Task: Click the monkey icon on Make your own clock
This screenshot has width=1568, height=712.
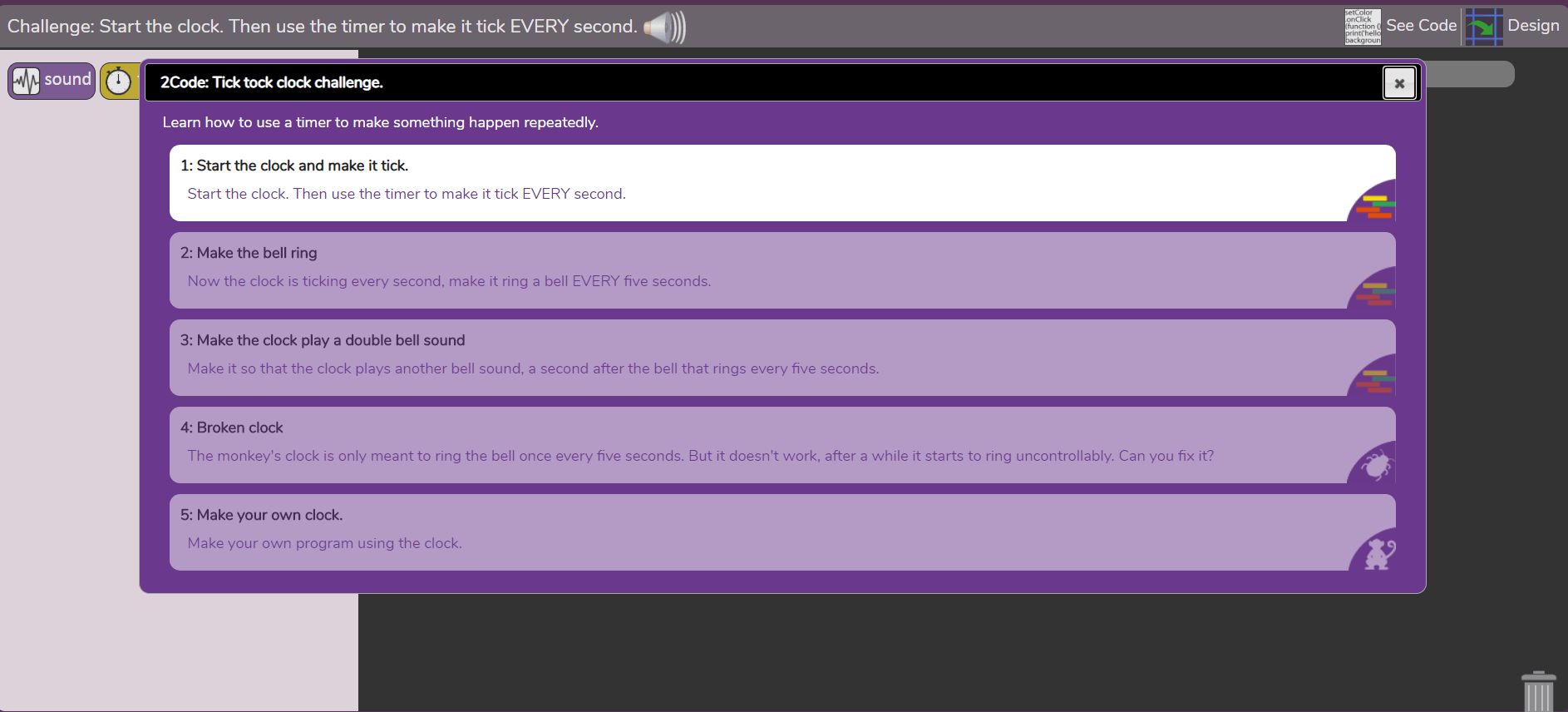Action: (x=1379, y=553)
